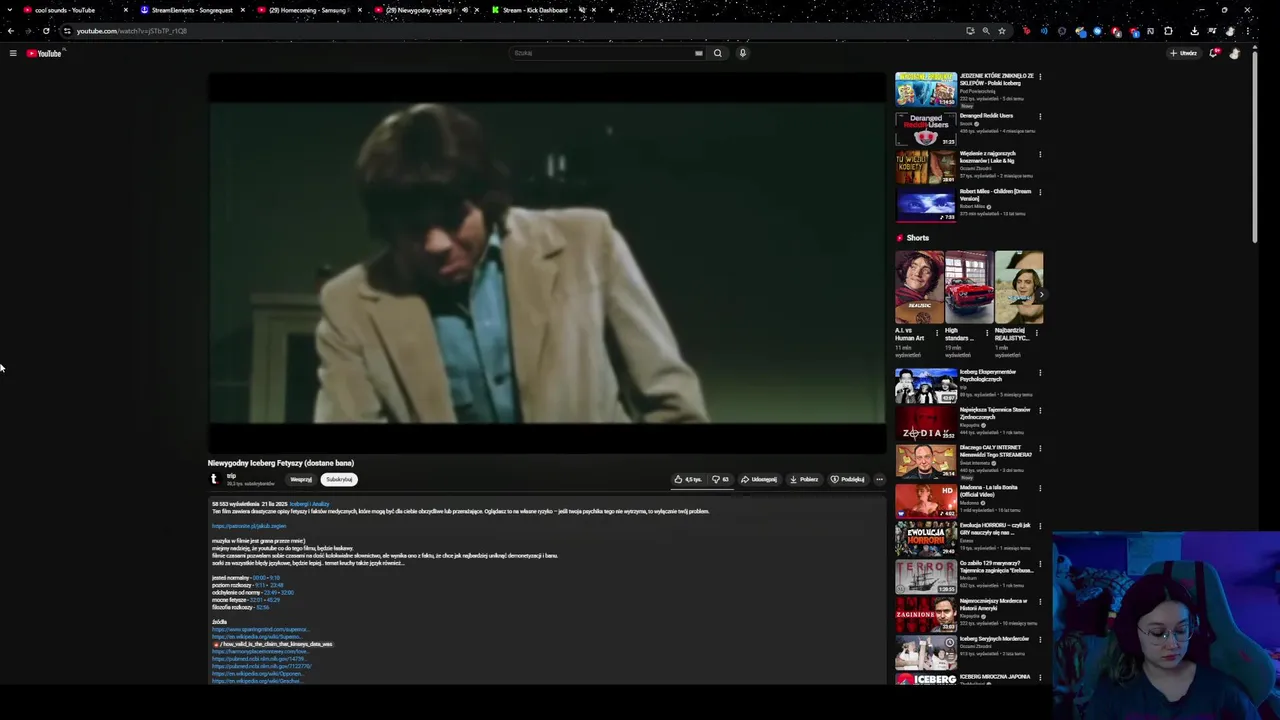Image resolution: width=1280 pixels, height=720 pixels.
Task: Like the video with thumbs up
Action: tap(687, 479)
